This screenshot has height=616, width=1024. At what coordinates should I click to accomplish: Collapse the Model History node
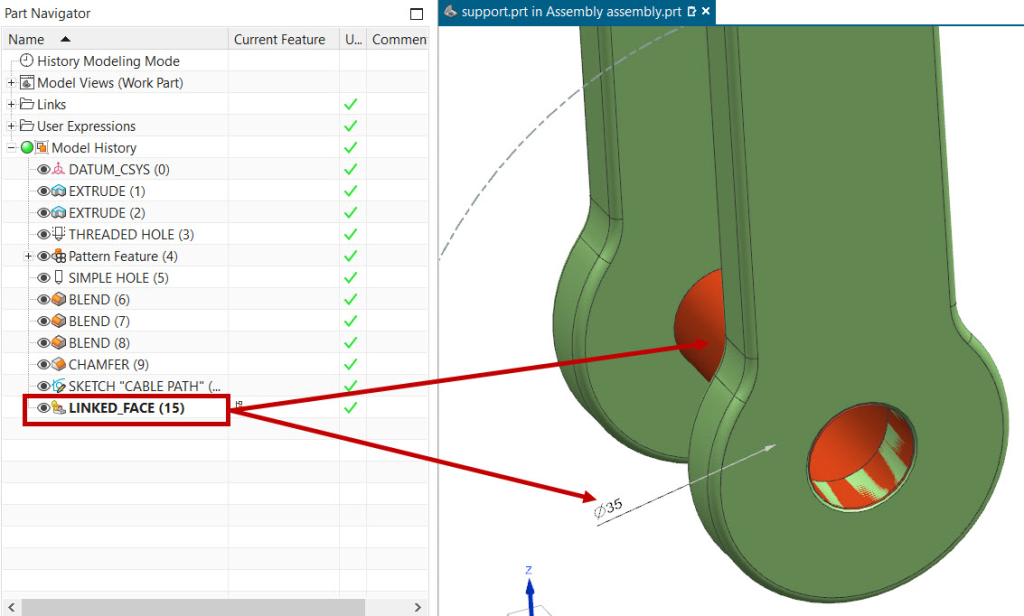(x=11, y=148)
